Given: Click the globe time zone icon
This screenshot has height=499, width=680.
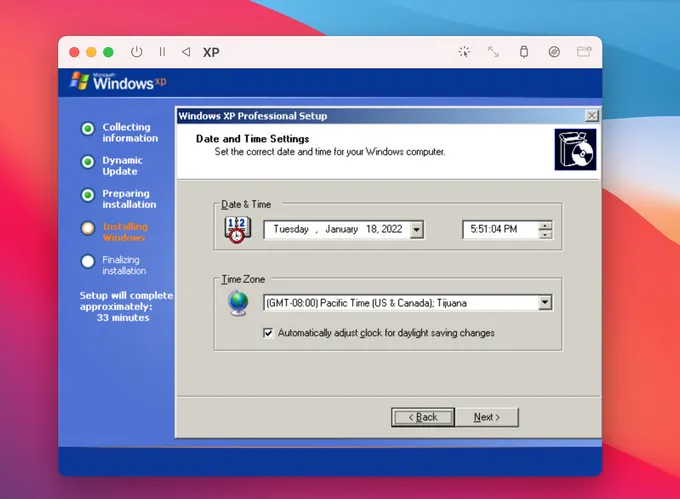Looking at the screenshot, I should click(238, 303).
